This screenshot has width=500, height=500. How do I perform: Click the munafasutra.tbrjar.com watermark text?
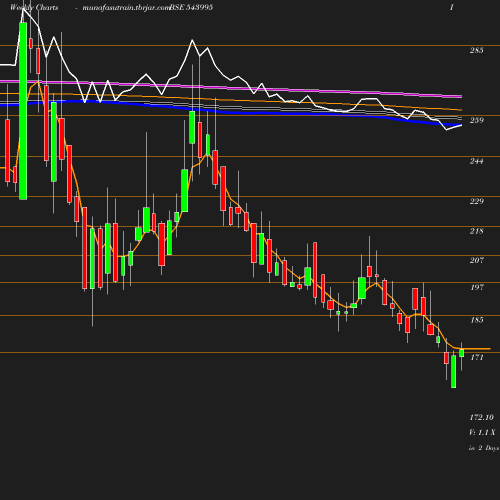127,7
